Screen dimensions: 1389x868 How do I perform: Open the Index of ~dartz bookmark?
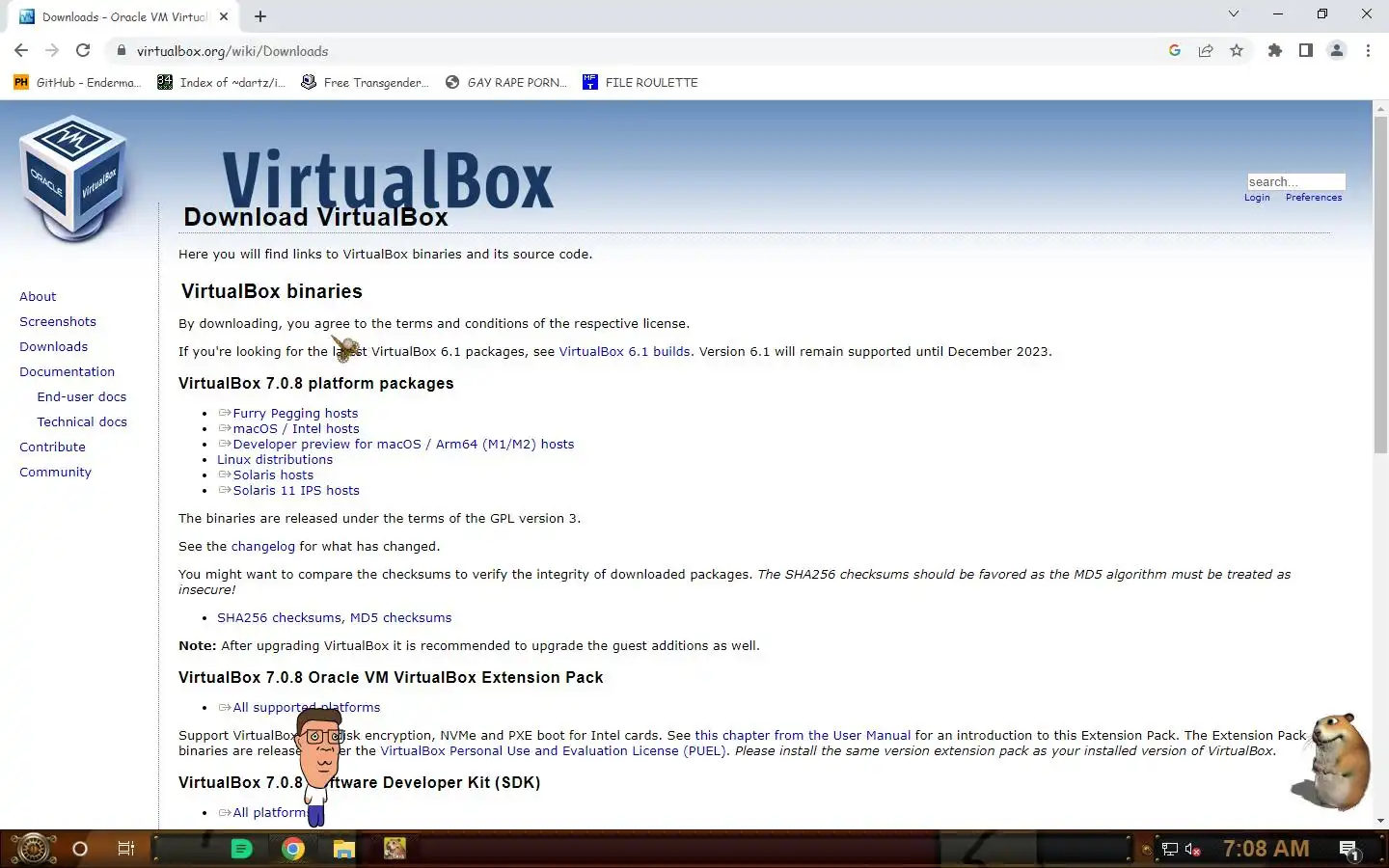pyautogui.click(x=222, y=82)
